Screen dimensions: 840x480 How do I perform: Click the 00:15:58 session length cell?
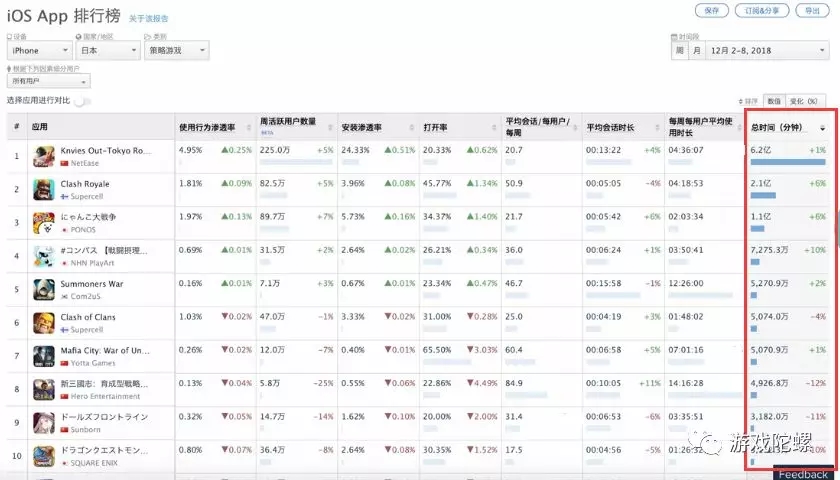(603, 283)
